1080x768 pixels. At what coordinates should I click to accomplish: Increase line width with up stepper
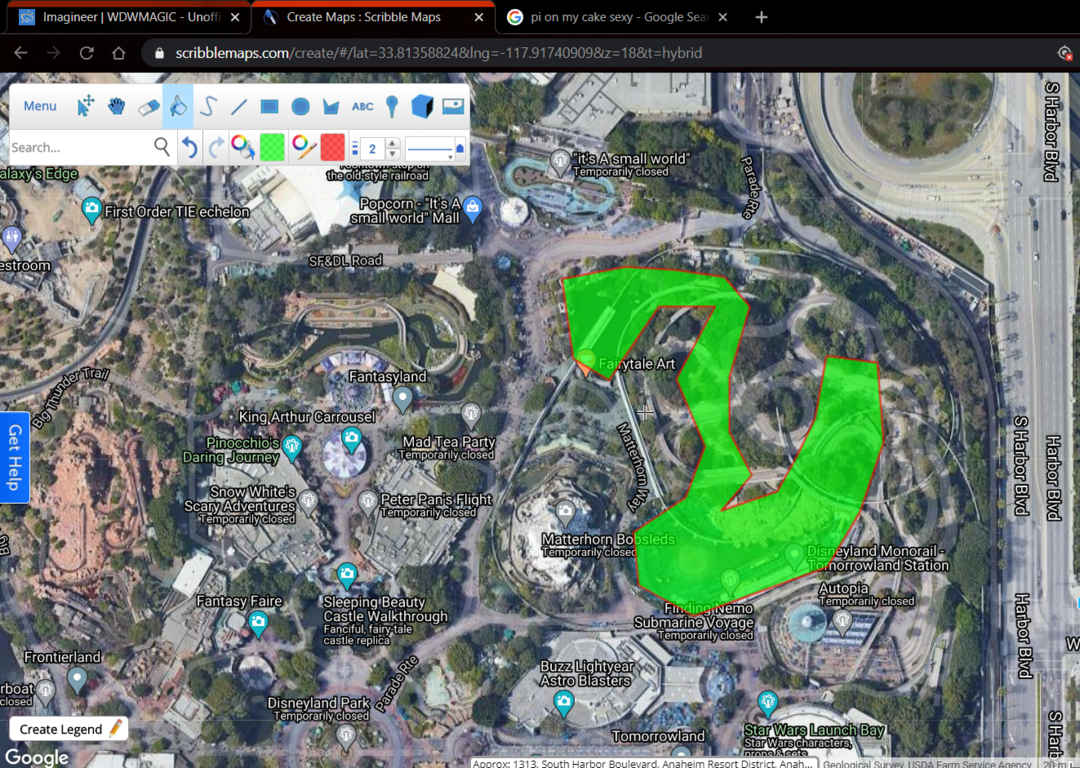pos(393,143)
